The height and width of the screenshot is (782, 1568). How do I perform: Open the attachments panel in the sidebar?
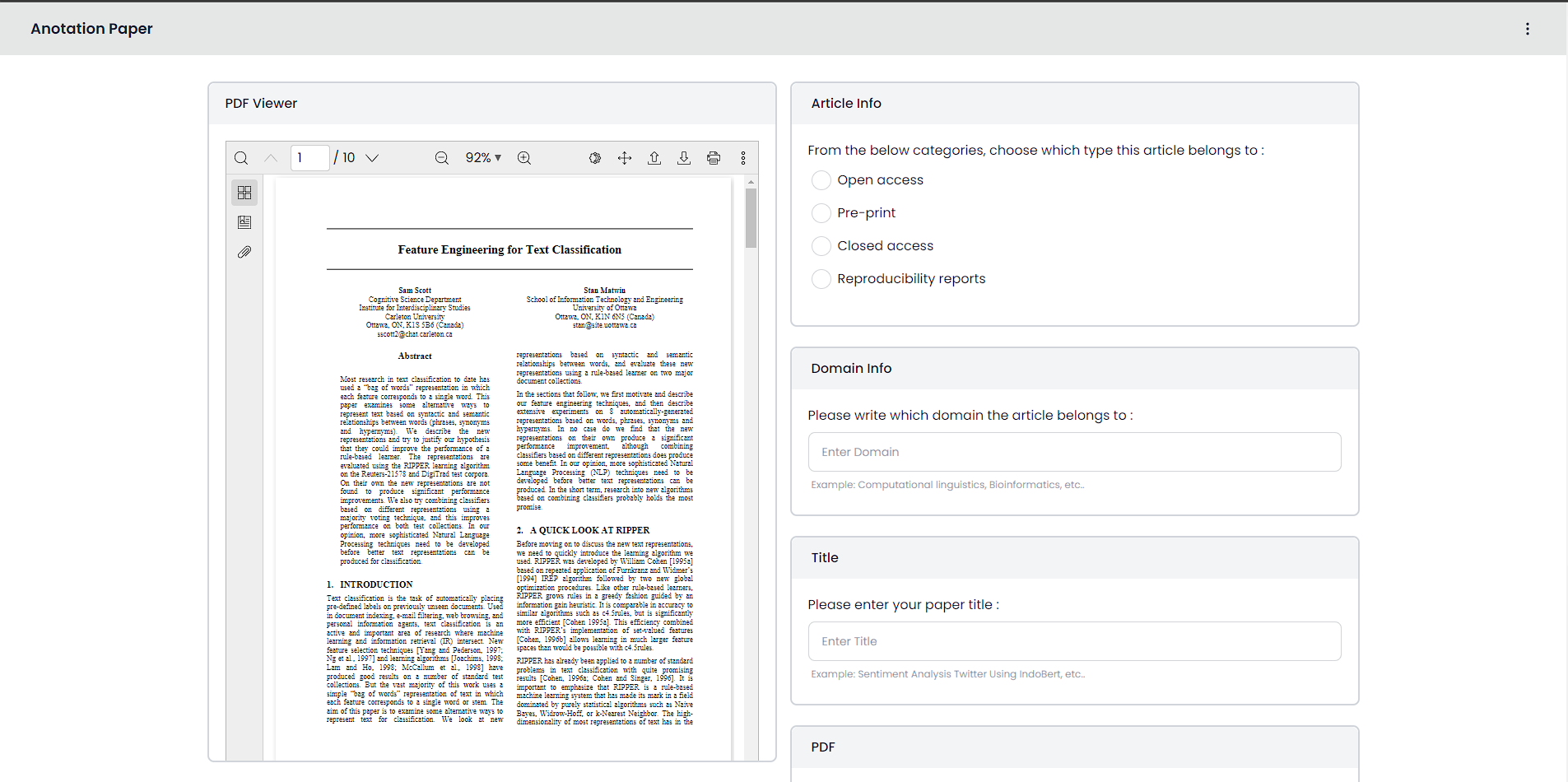[x=244, y=252]
